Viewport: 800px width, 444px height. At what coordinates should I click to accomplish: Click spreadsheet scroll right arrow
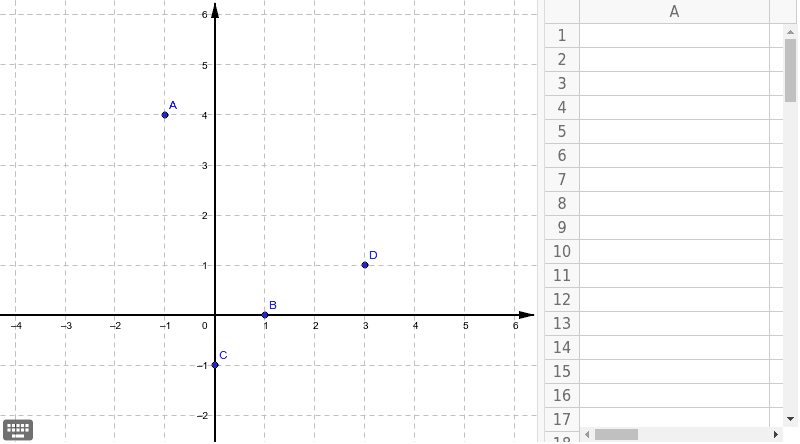pos(776,434)
